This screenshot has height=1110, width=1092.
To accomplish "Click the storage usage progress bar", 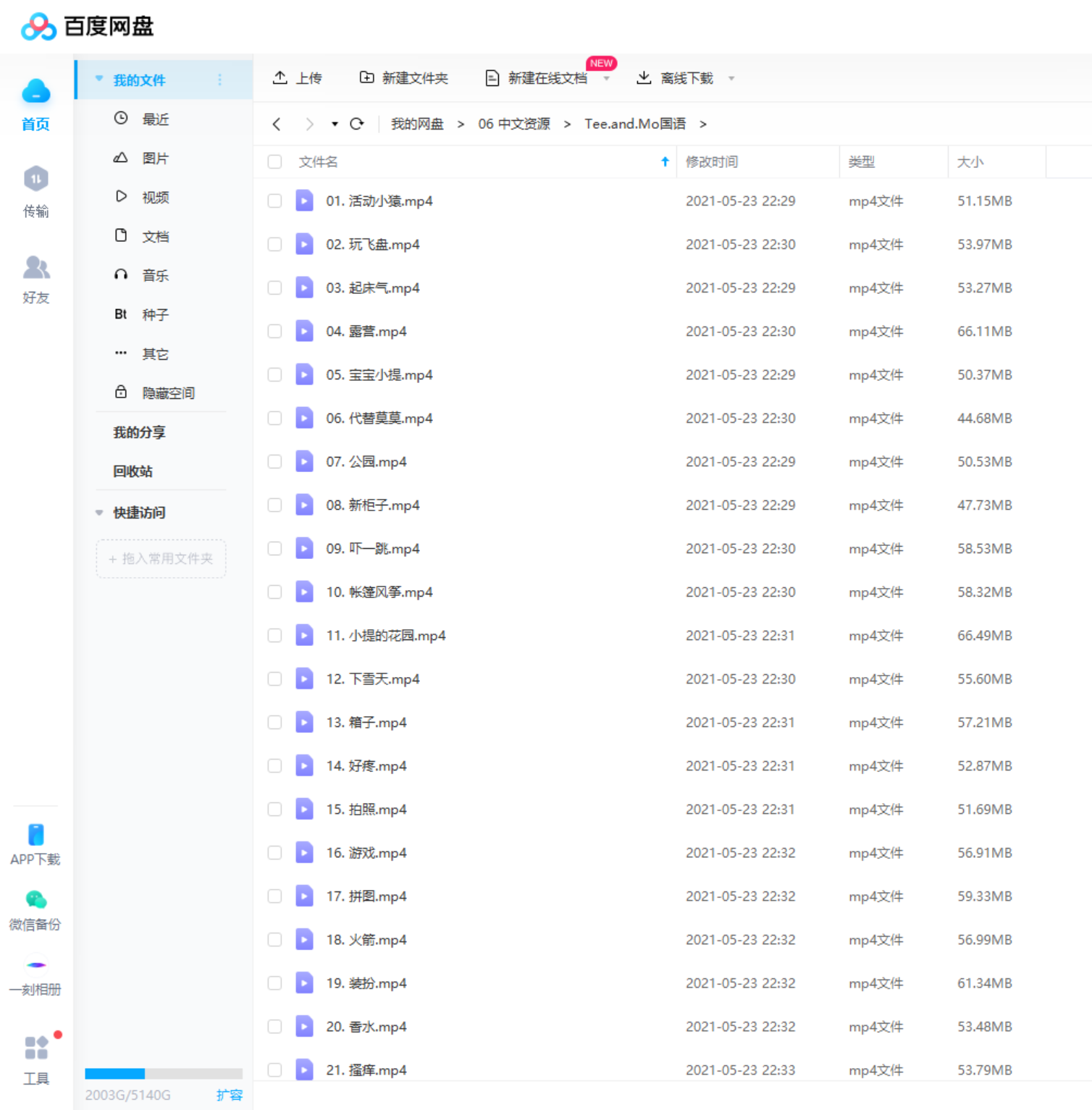I will (x=163, y=1073).
